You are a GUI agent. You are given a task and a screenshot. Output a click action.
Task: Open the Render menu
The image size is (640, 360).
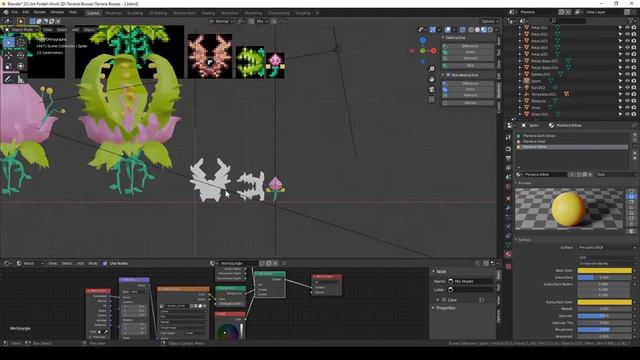coord(40,13)
